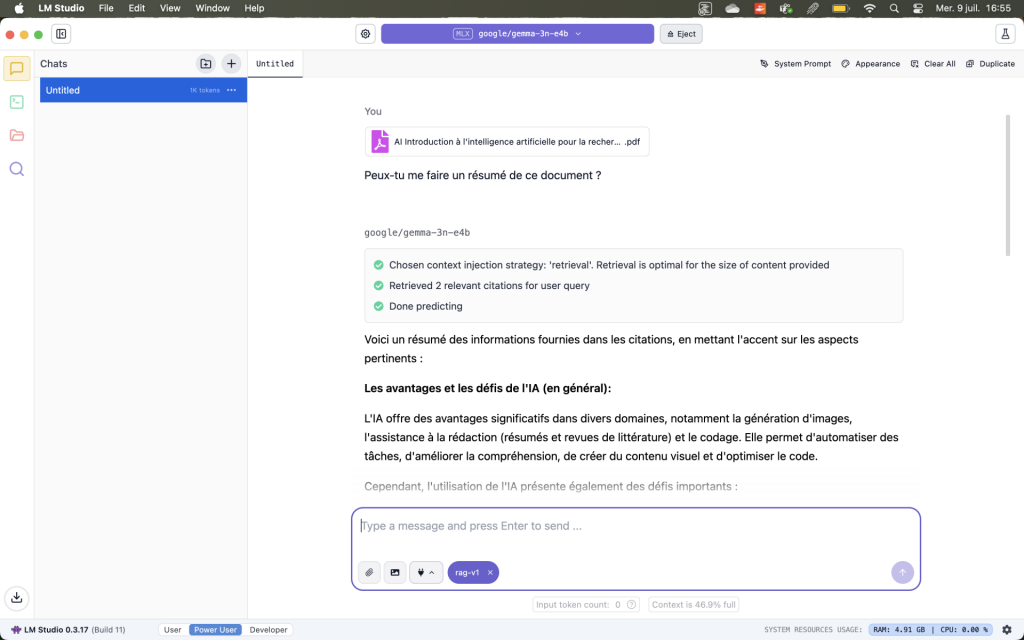
Task: Click the attach image icon
Action: pos(395,572)
